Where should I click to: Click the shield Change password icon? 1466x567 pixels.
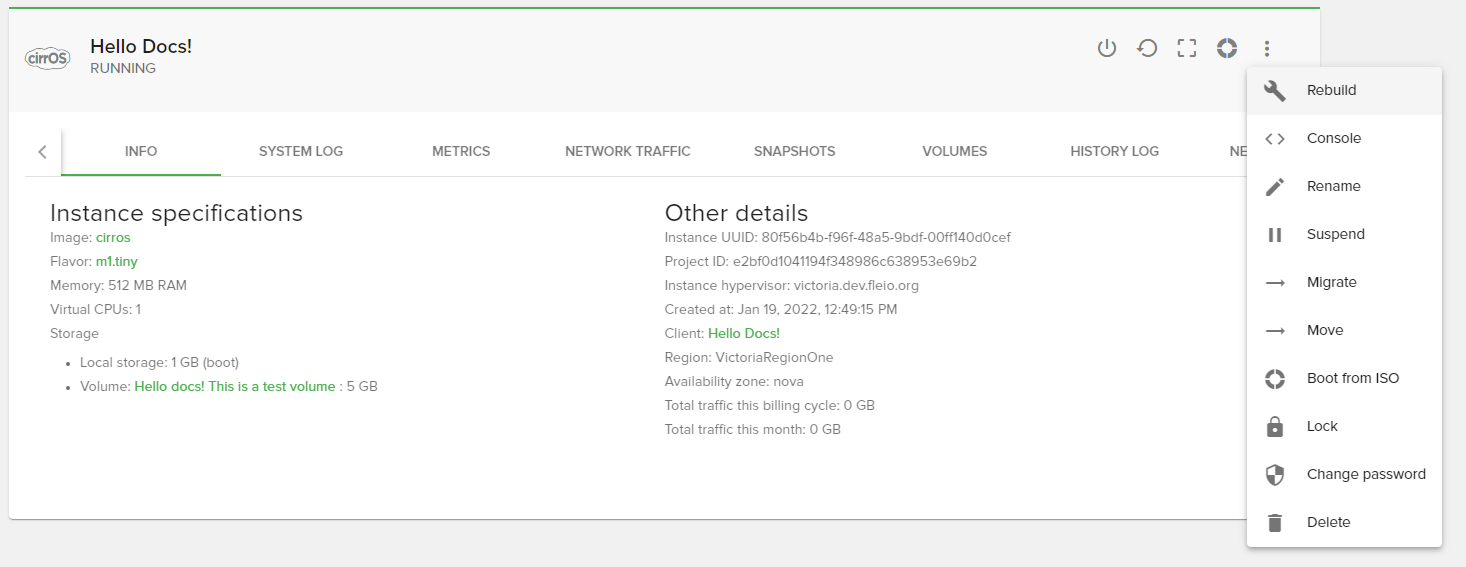(x=1275, y=474)
